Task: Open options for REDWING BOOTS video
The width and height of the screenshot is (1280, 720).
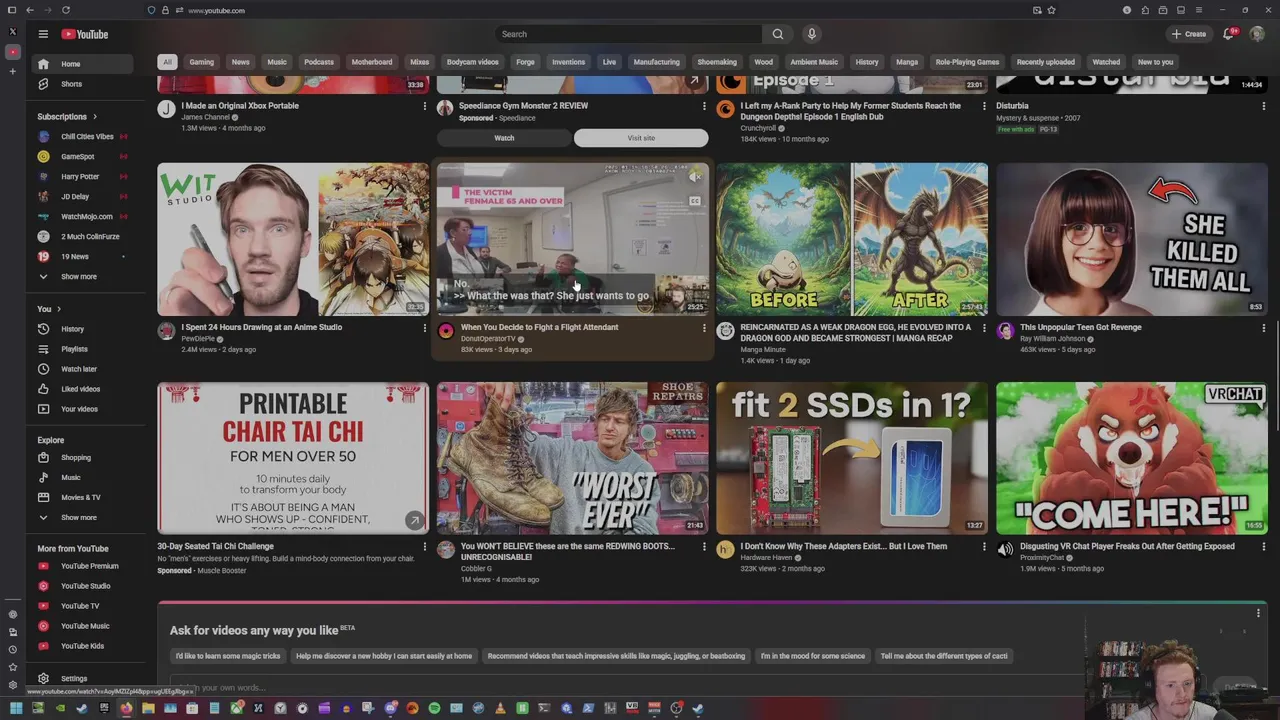Action: 704,547
